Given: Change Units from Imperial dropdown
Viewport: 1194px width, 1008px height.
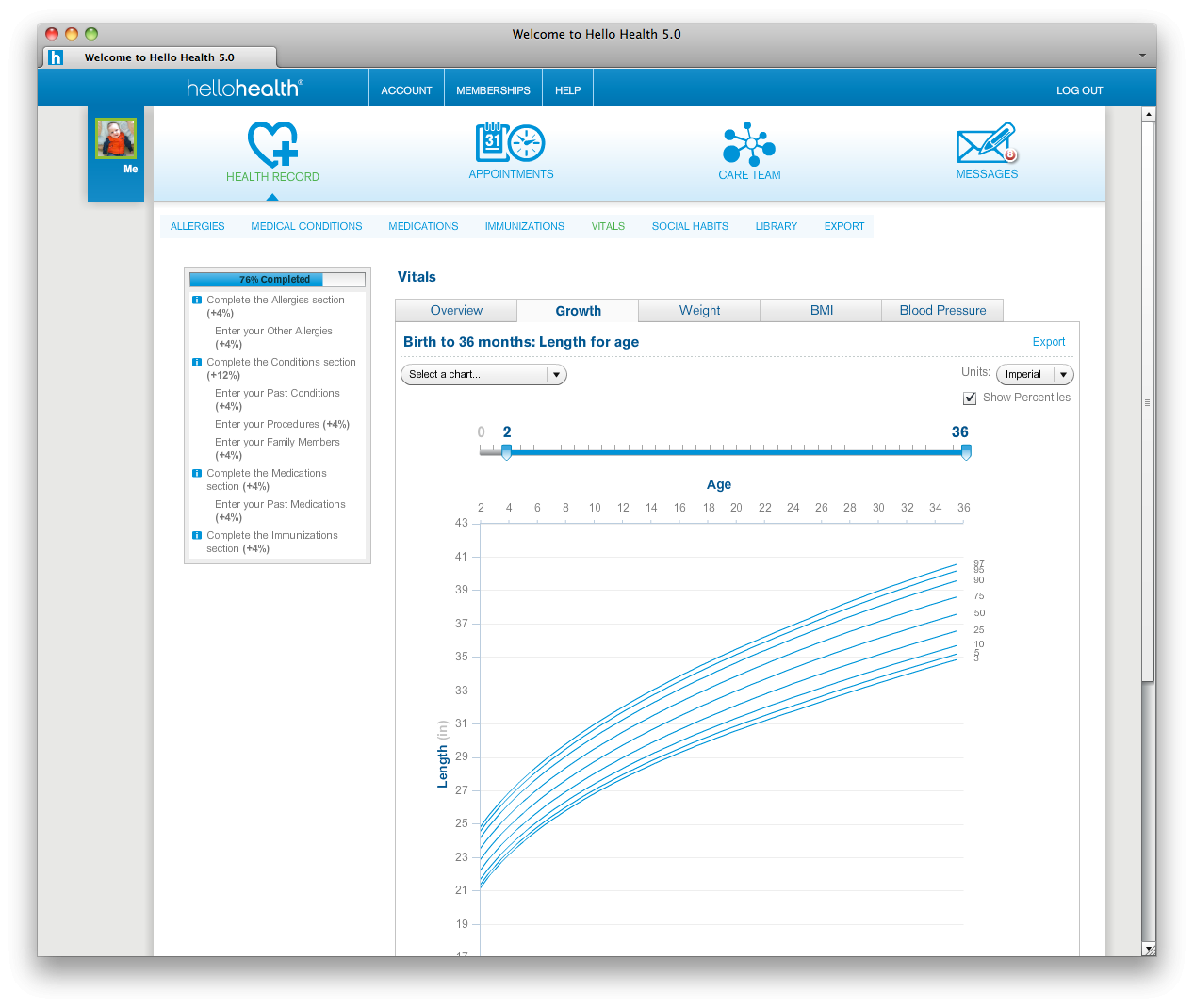Looking at the screenshot, I should [1035, 374].
